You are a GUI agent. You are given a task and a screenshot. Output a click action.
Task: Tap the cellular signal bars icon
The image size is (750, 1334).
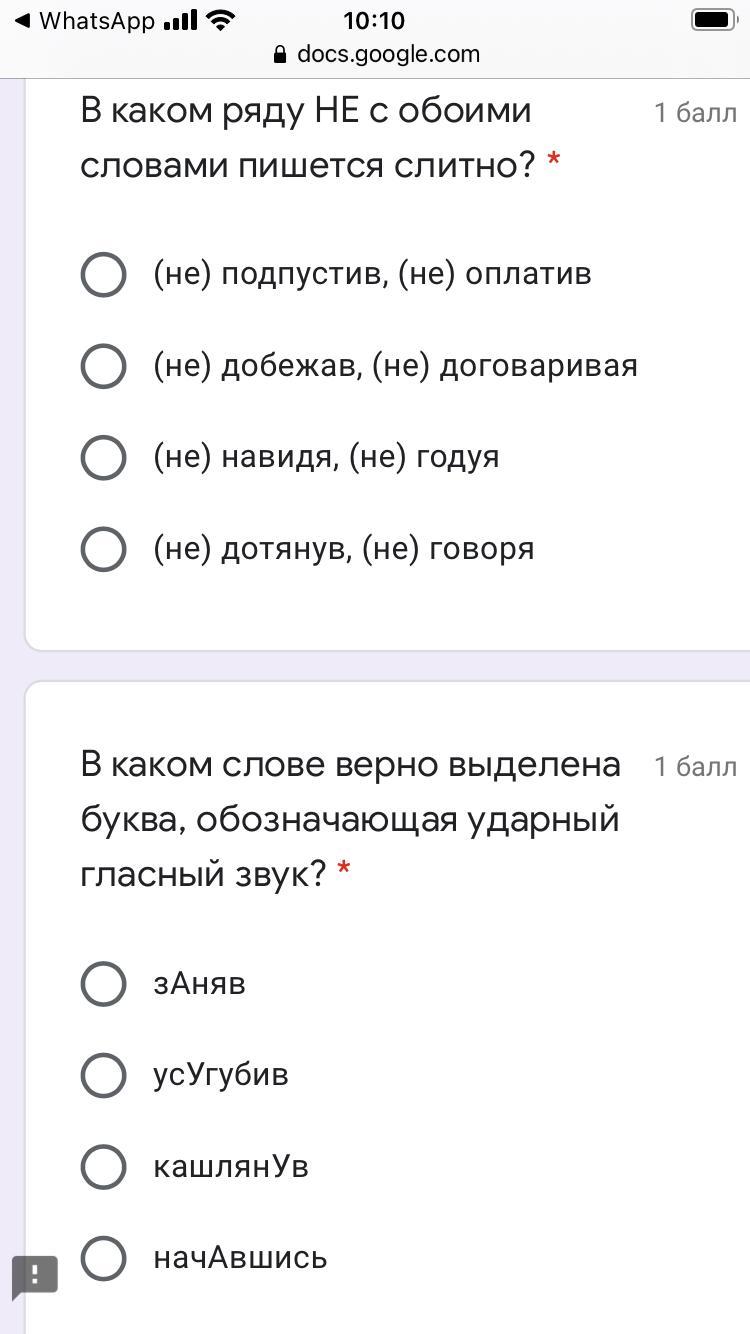(180, 20)
